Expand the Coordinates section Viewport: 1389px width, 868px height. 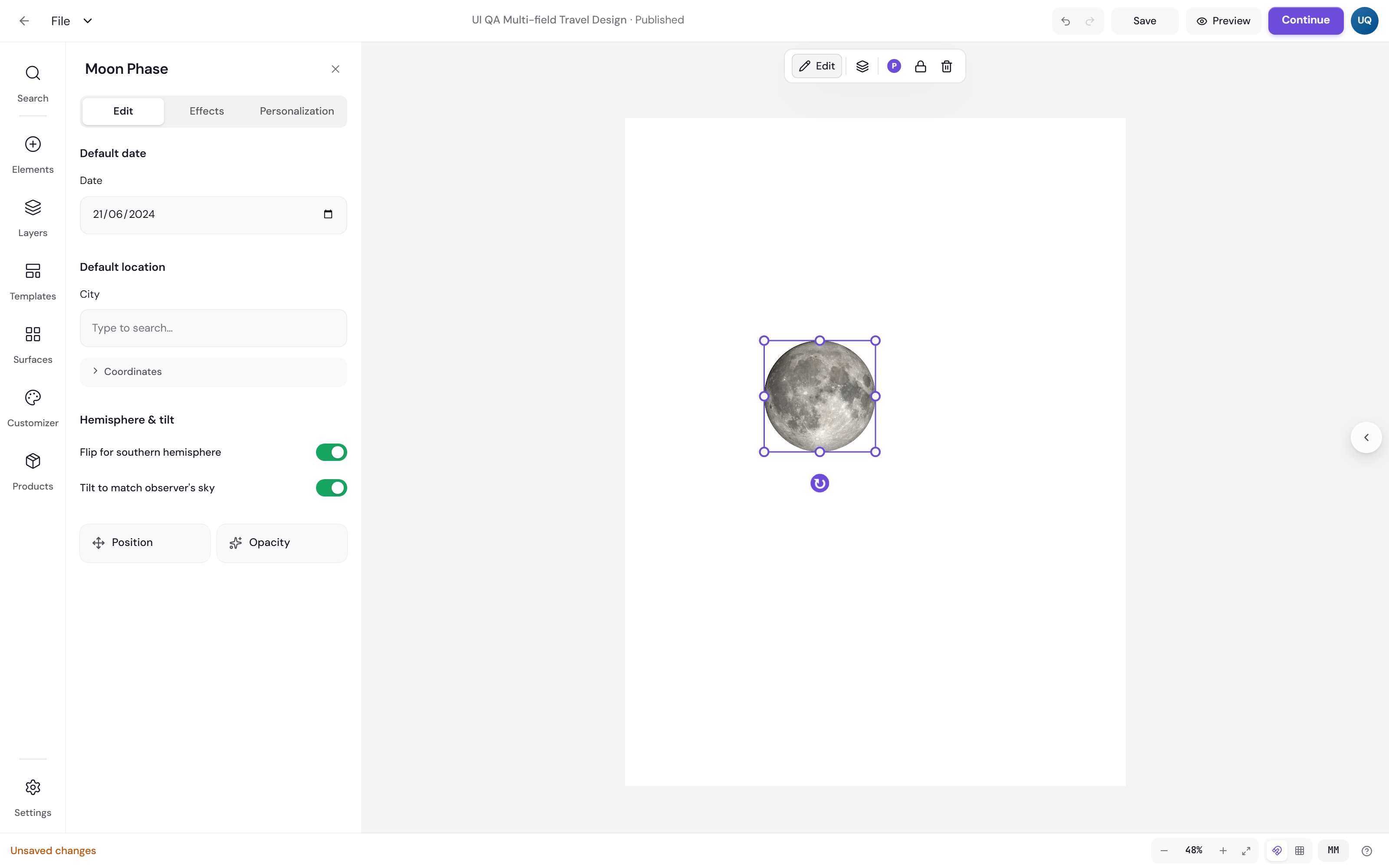tap(213, 372)
